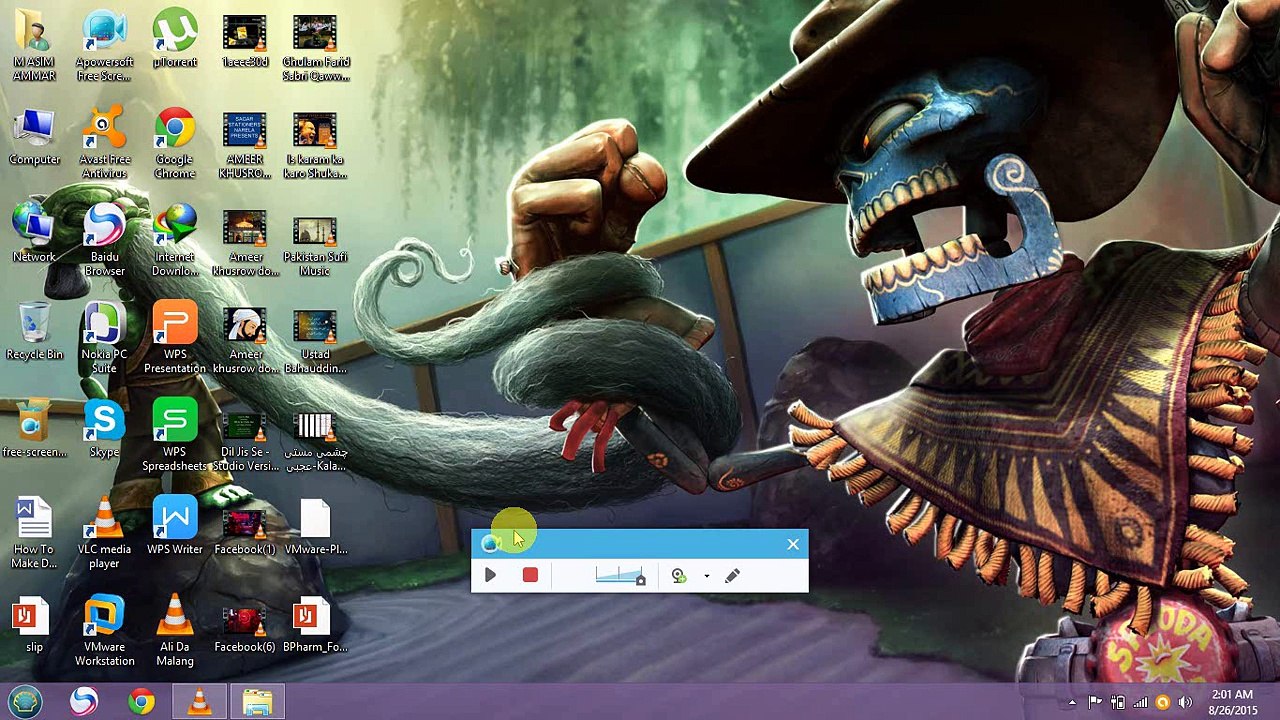Open the Recycle Bin
1280x720 pixels.
34,332
